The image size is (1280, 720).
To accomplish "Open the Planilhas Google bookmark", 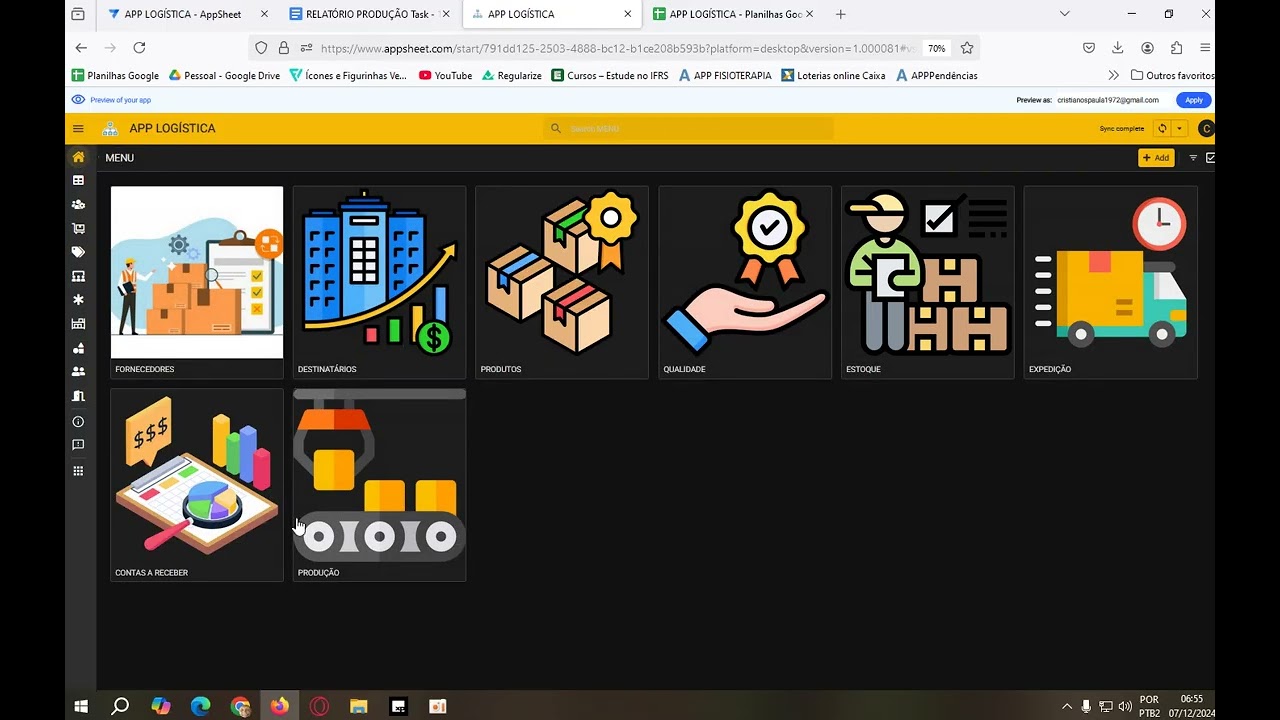I will pos(115,75).
